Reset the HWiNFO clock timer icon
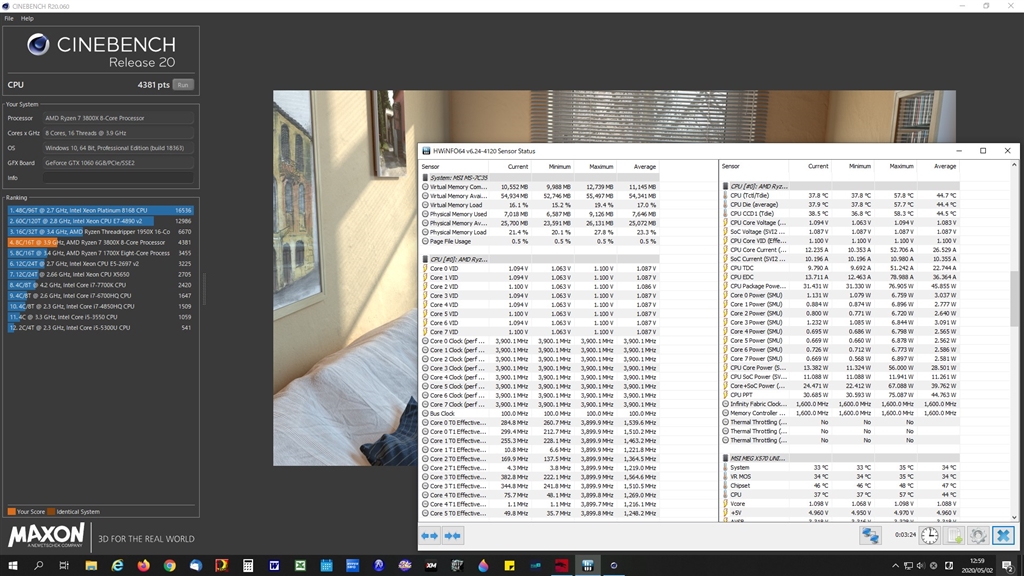1024x576 pixels. pyautogui.click(x=930, y=536)
